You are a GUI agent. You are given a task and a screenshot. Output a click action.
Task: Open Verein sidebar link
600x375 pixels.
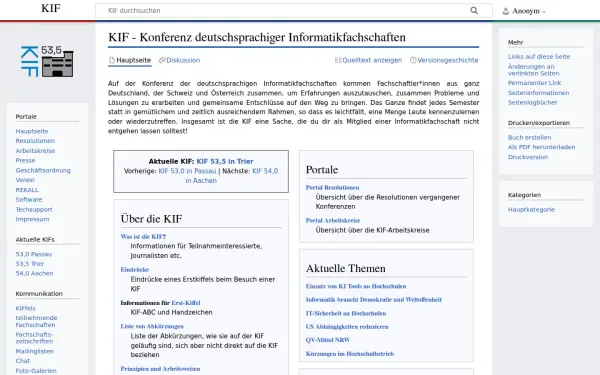click(x=25, y=180)
